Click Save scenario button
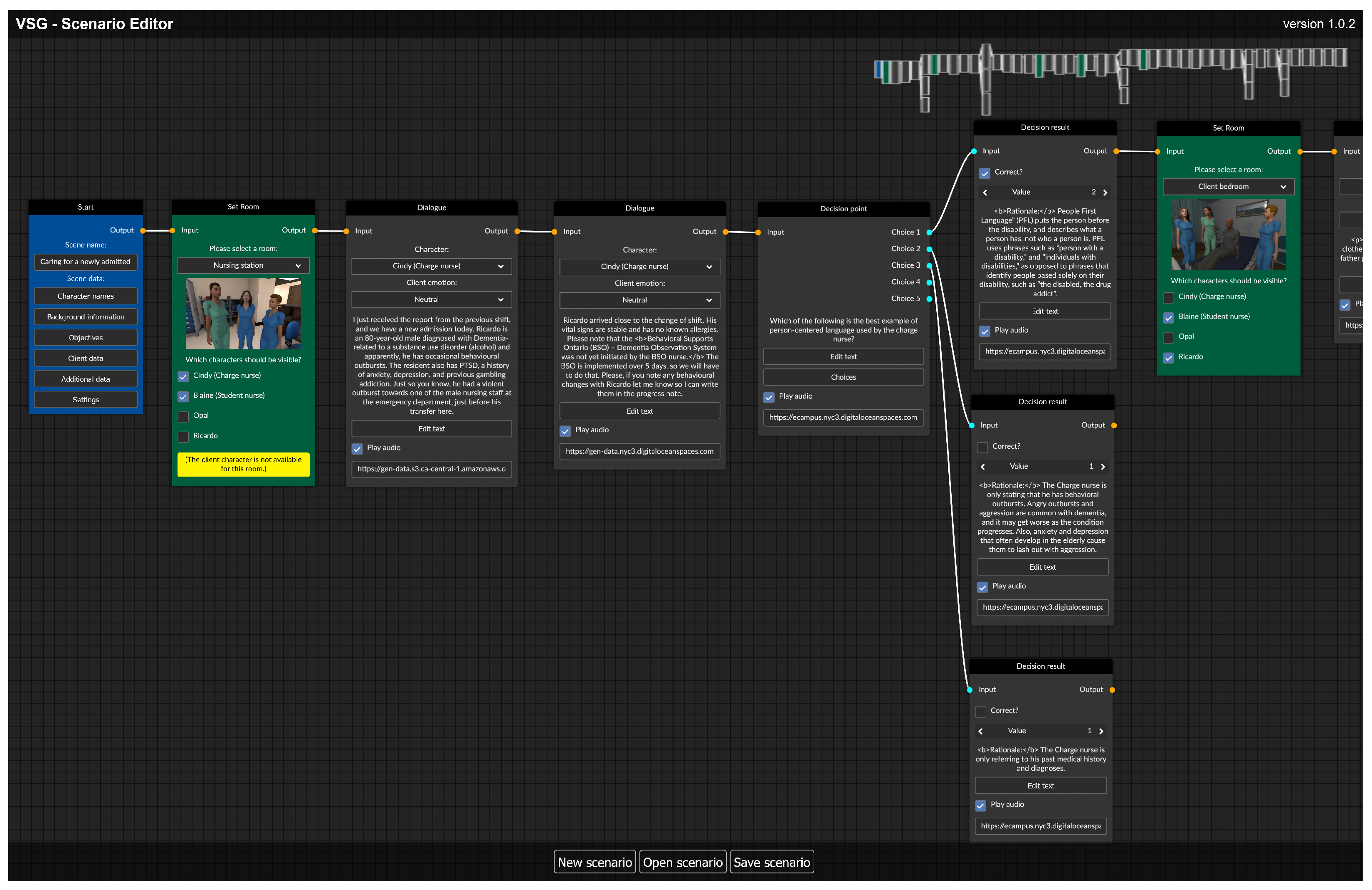The image size is (1372, 890). pyautogui.click(x=771, y=862)
